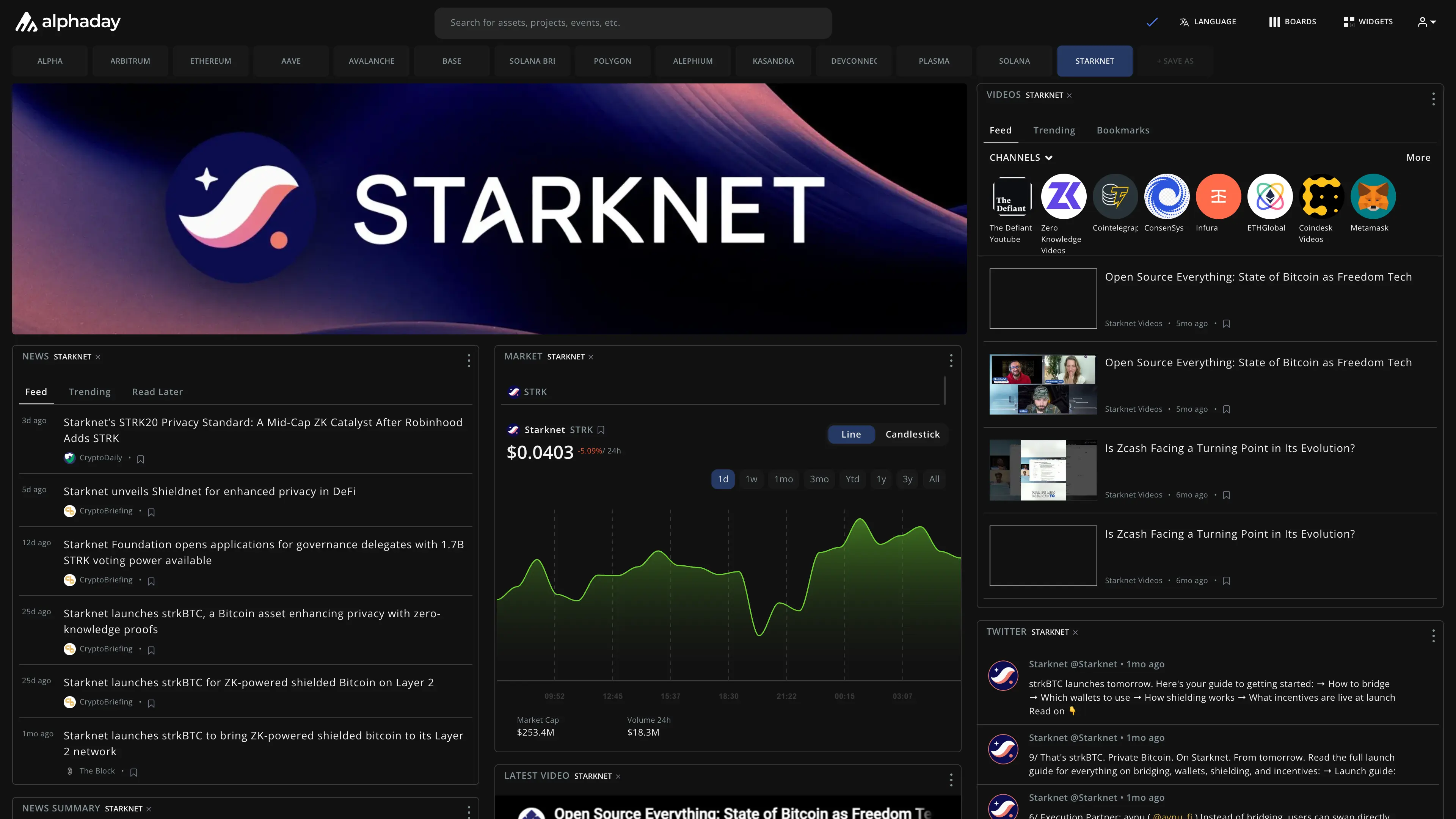Switch to the Alpha board tab
Image resolution: width=1456 pixels, height=819 pixels.
pyautogui.click(x=50, y=61)
